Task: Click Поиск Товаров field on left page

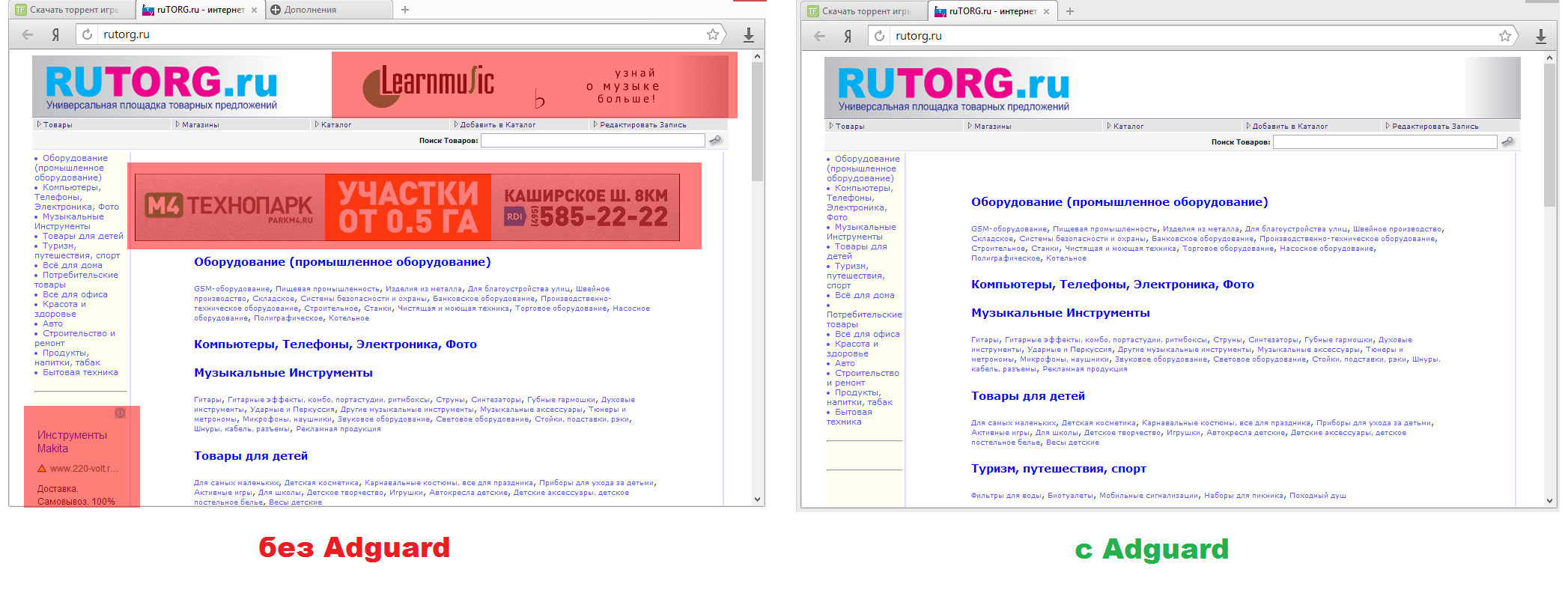Action: tap(592, 140)
